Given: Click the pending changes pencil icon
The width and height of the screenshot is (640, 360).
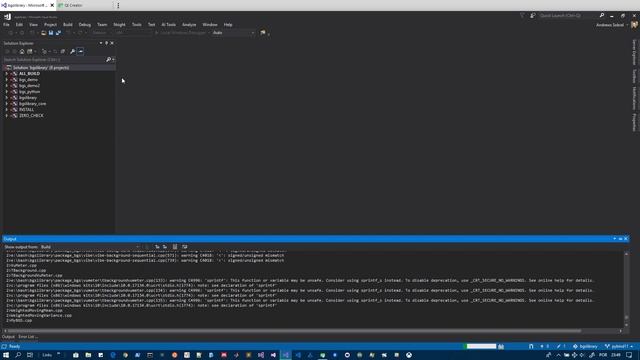Looking at the screenshot, I should (x=559, y=346).
